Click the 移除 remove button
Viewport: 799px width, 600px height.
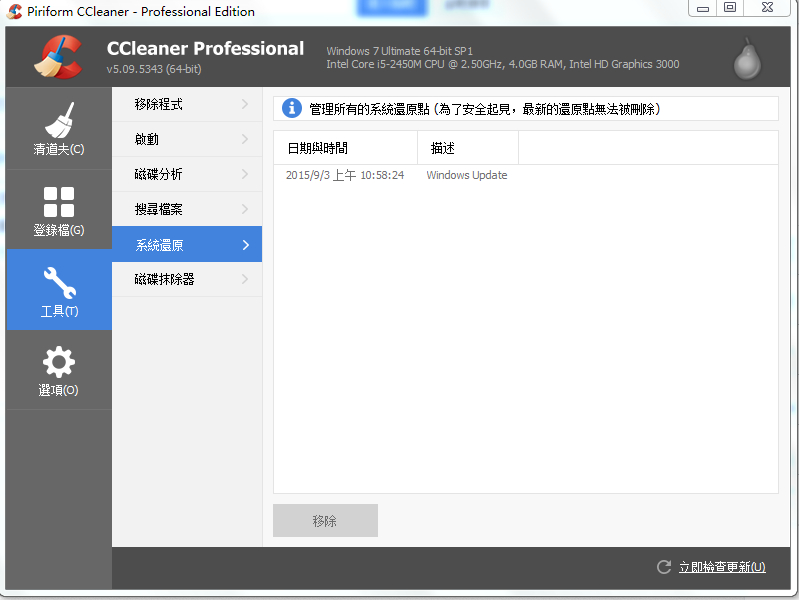[x=325, y=520]
